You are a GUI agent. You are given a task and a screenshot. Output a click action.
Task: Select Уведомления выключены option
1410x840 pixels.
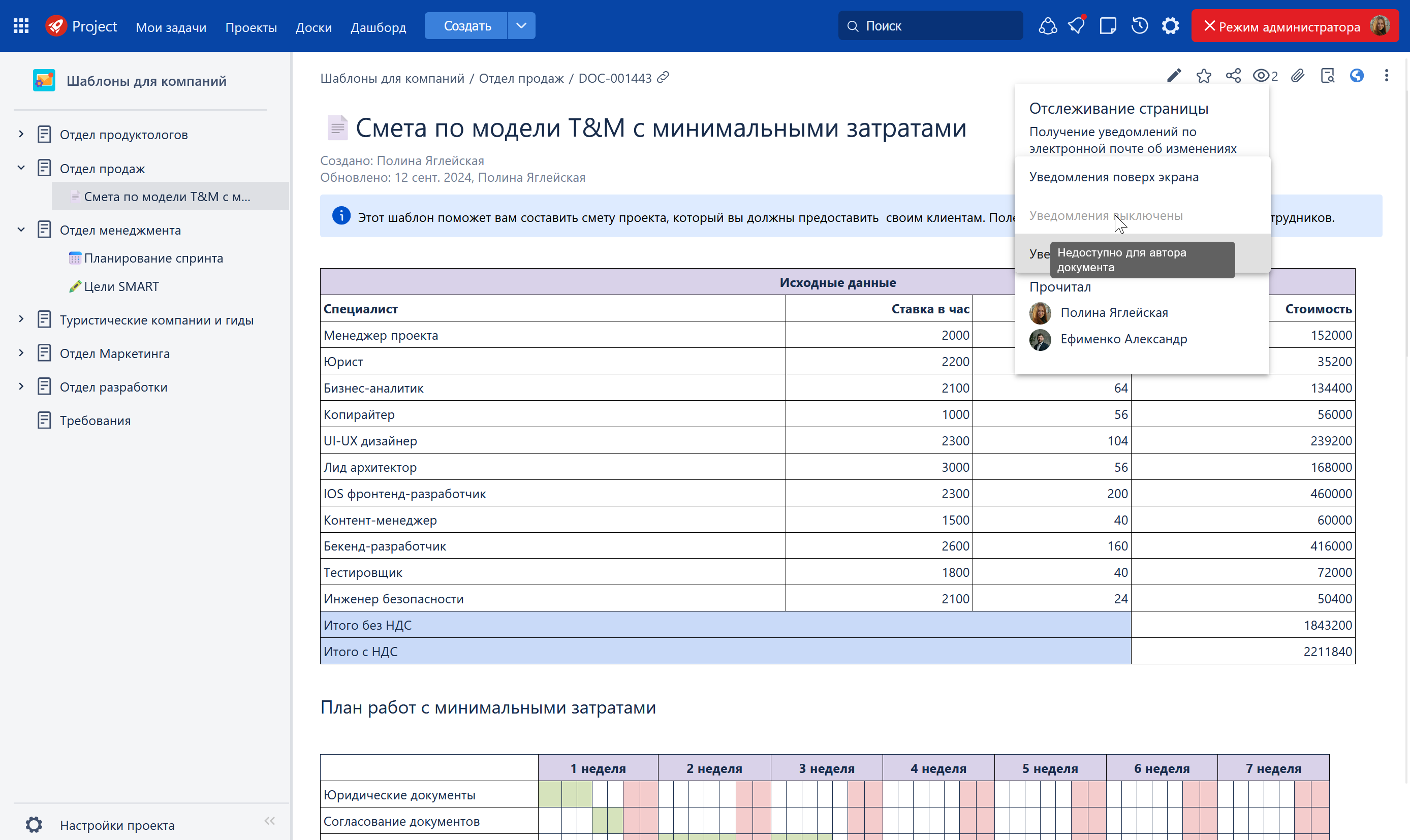pos(1142,215)
